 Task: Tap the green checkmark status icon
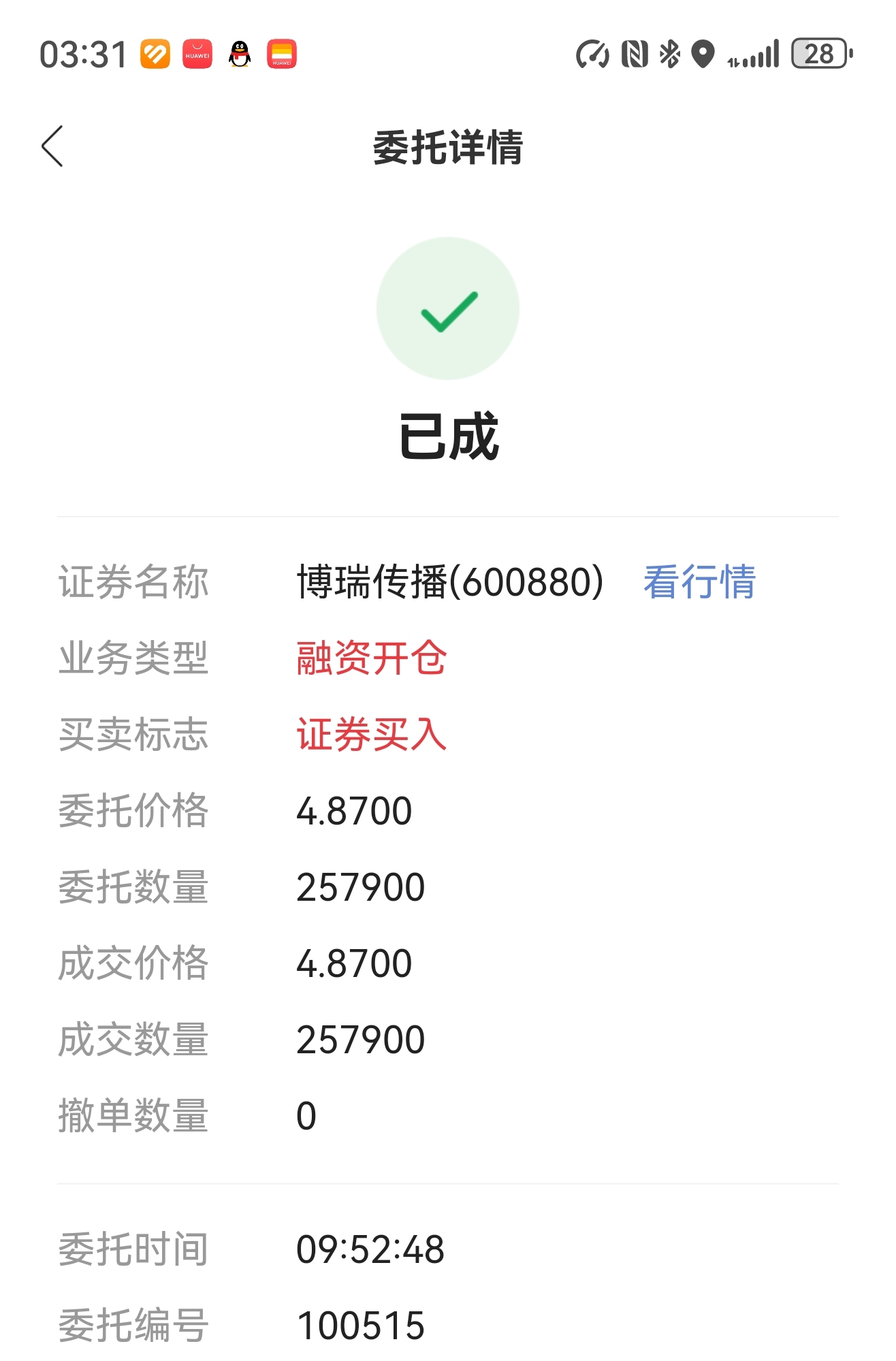(448, 308)
